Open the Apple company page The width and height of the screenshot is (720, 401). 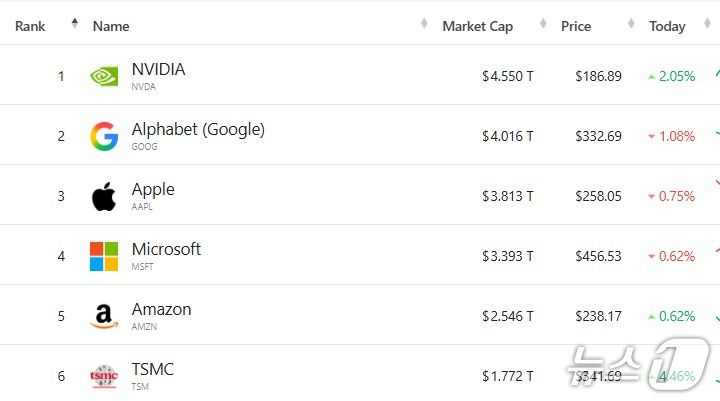point(153,190)
